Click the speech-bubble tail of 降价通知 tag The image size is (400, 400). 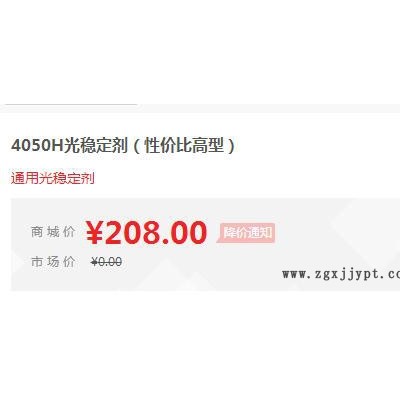pyautogui.click(x=219, y=240)
